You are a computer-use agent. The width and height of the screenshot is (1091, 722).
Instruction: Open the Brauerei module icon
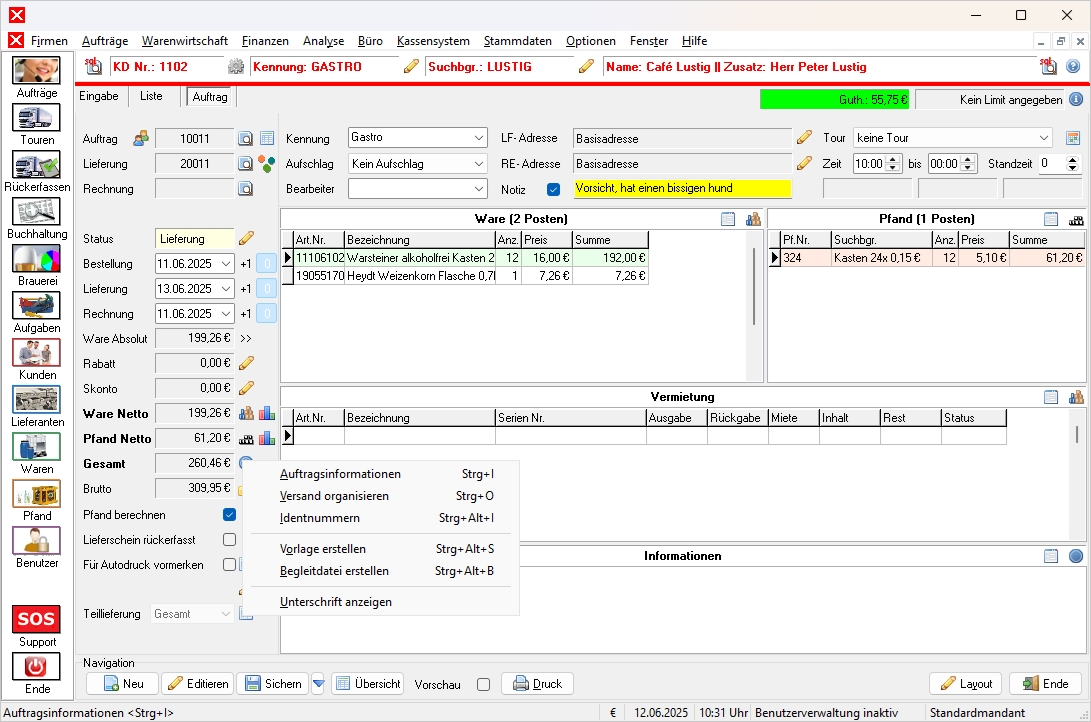coord(37,259)
